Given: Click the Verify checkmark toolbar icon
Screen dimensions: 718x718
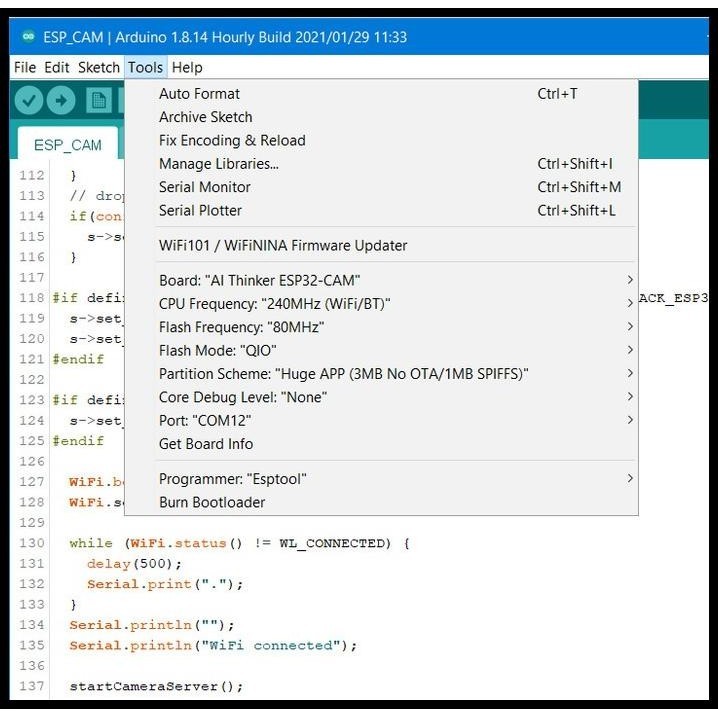Looking at the screenshot, I should tap(29, 100).
